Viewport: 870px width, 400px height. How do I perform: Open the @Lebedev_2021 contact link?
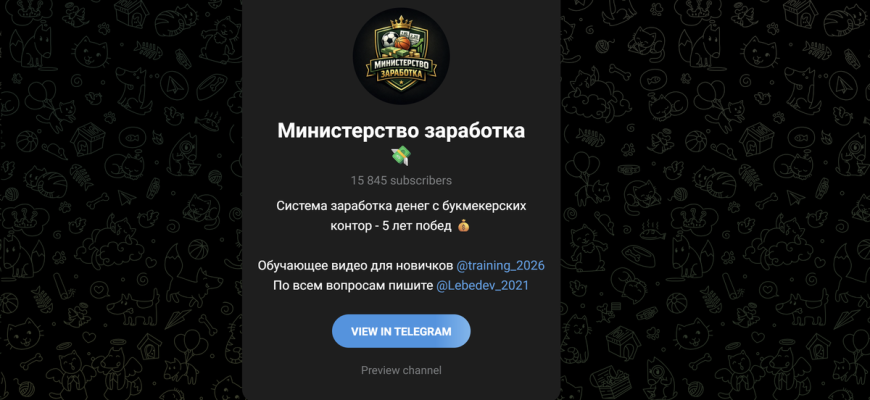click(x=482, y=286)
